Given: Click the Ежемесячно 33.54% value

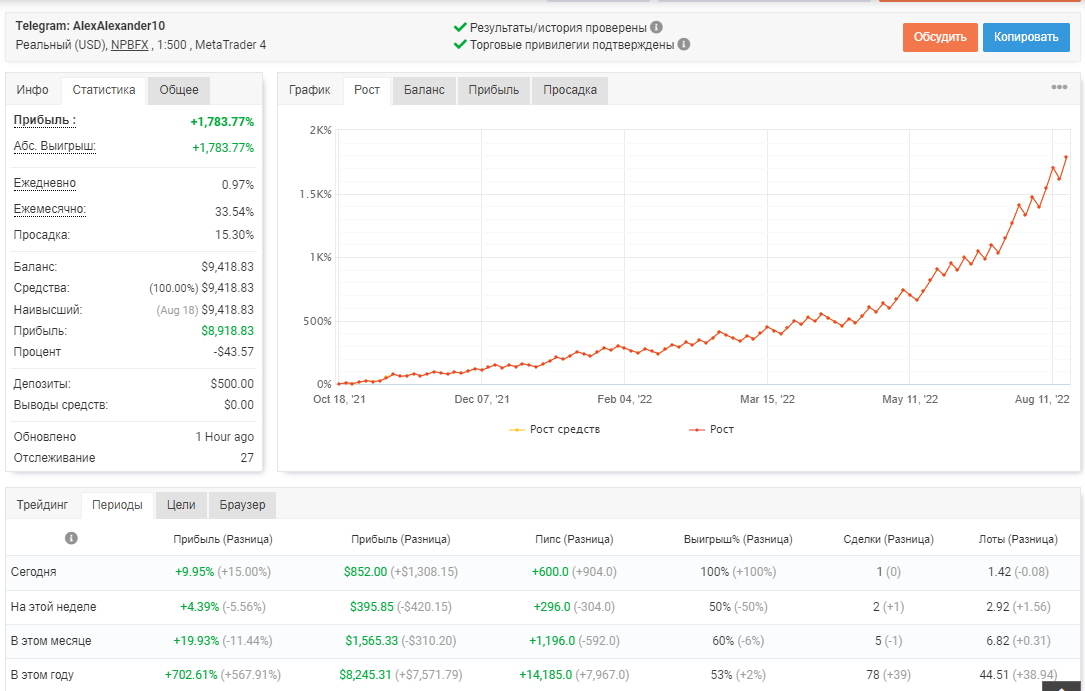Looking at the screenshot, I should point(235,212).
